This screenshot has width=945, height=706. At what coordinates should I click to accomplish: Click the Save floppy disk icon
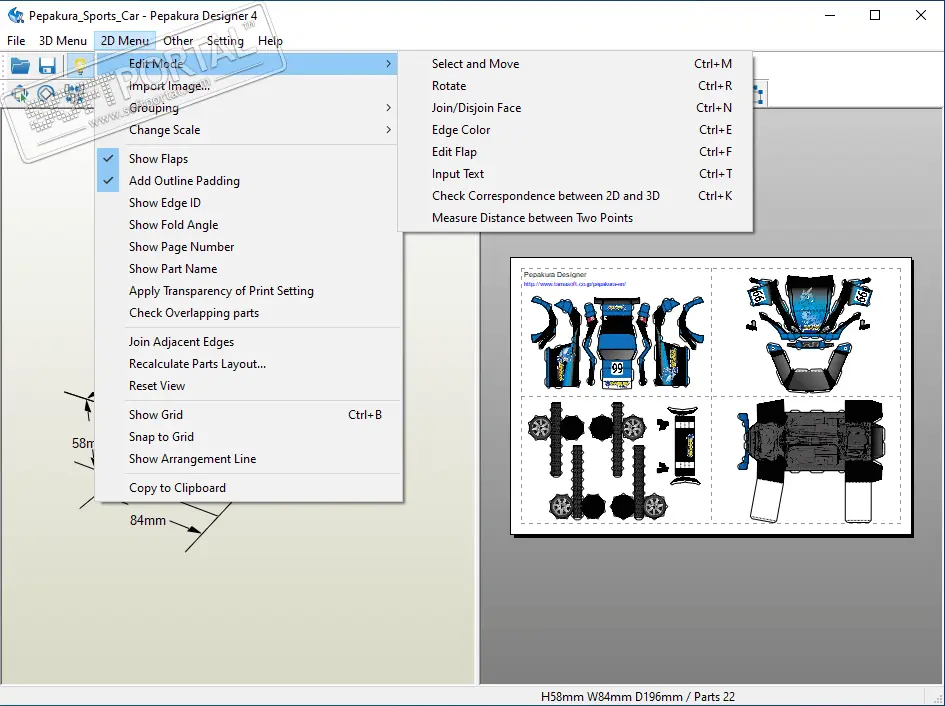(48, 65)
